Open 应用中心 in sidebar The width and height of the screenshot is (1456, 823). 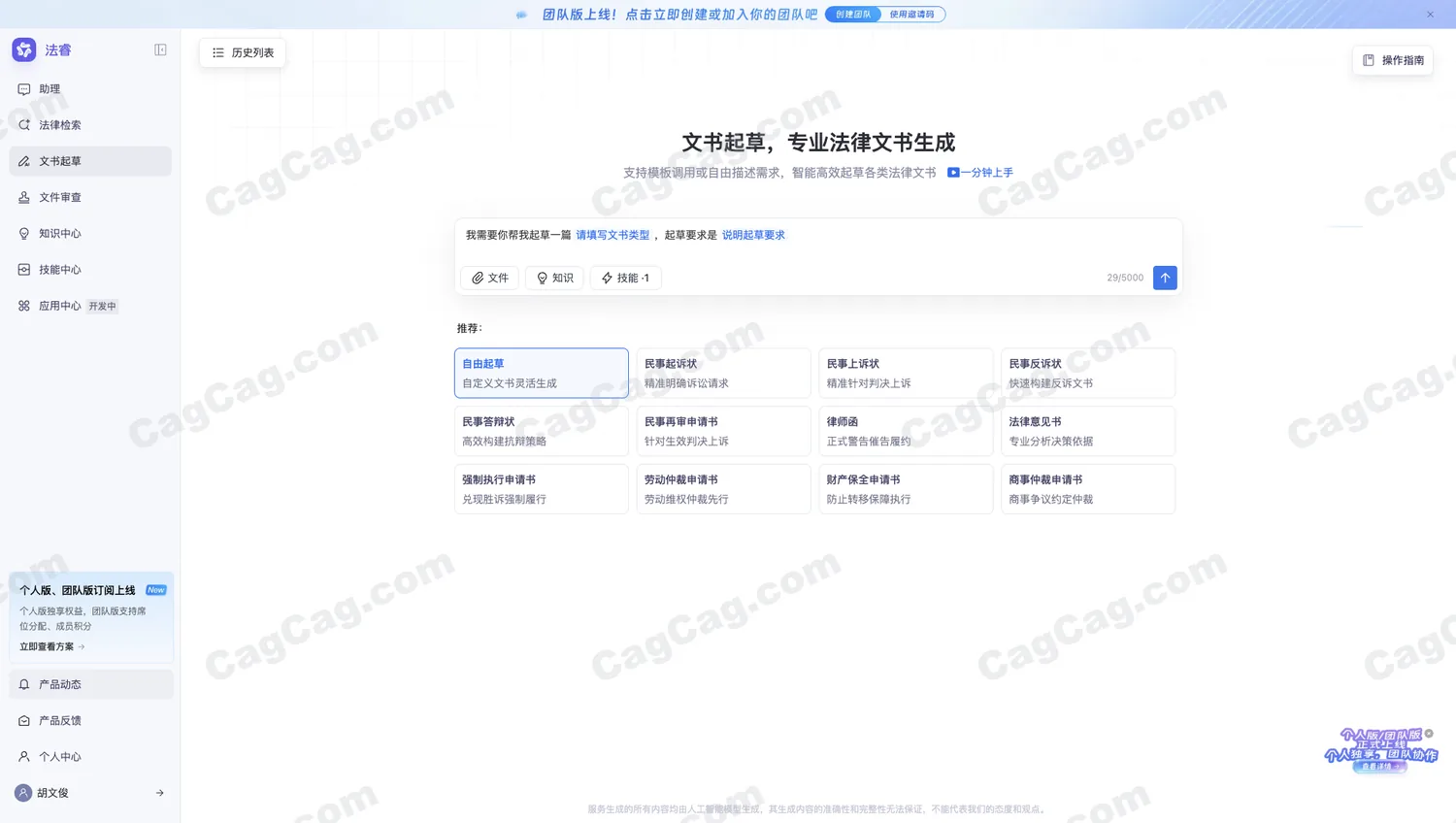pos(90,306)
